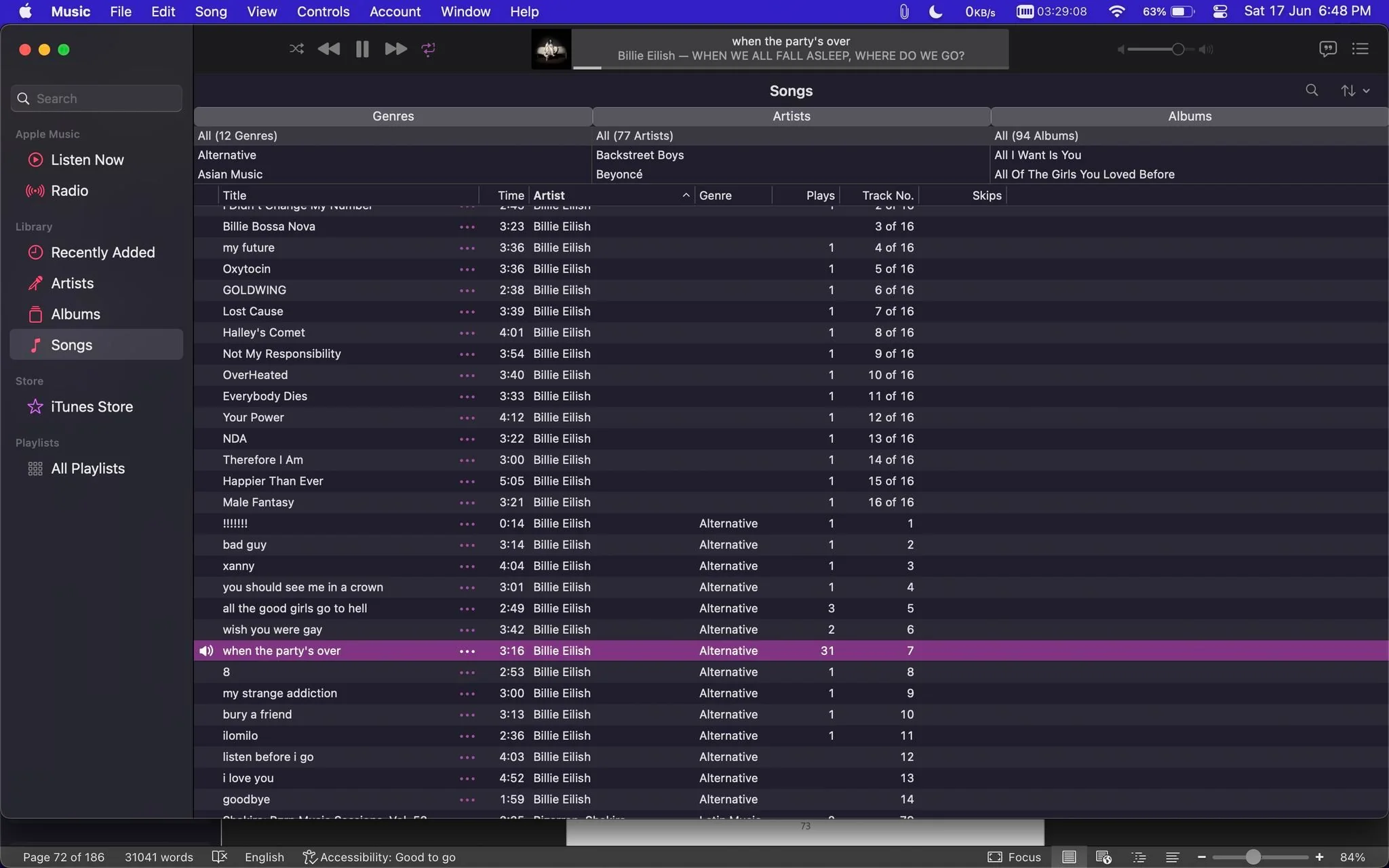Screen dimensions: 1389x868
Task: Open the Account menu
Action: [x=395, y=12]
